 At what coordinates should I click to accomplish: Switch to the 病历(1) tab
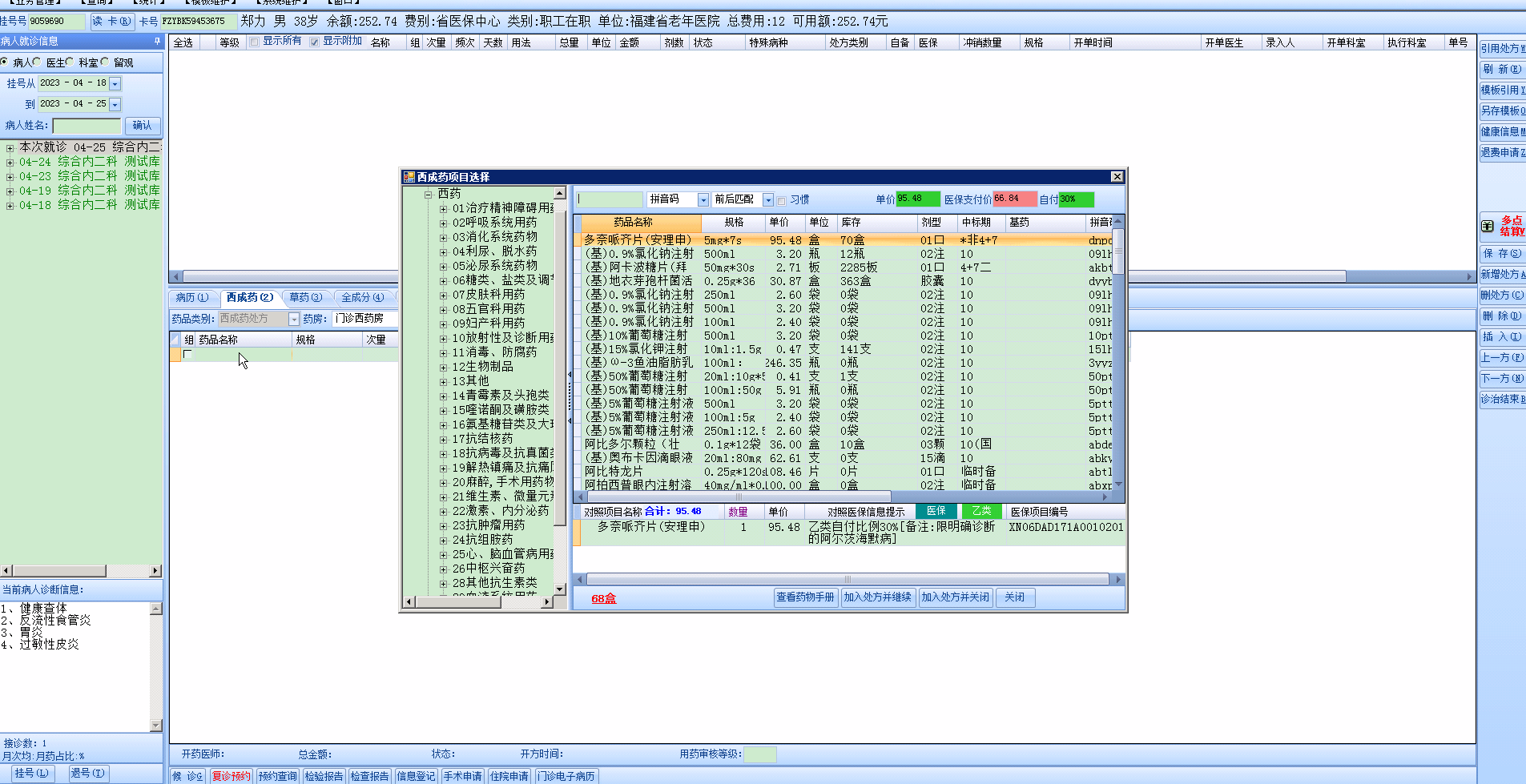(192, 297)
